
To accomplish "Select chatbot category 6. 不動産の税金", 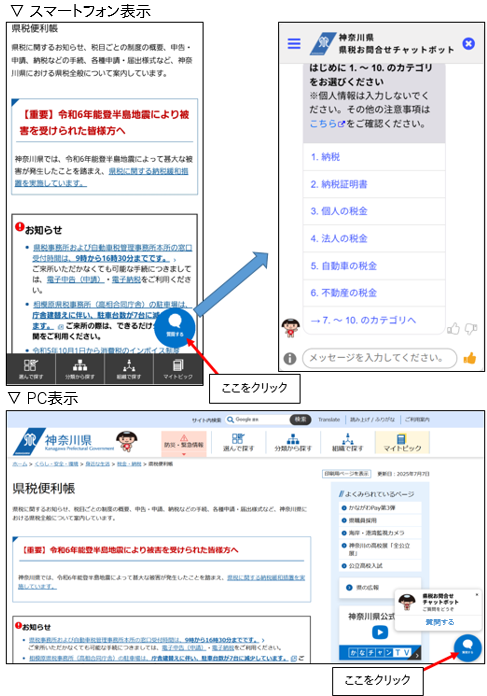I will pyautogui.click(x=374, y=293).
